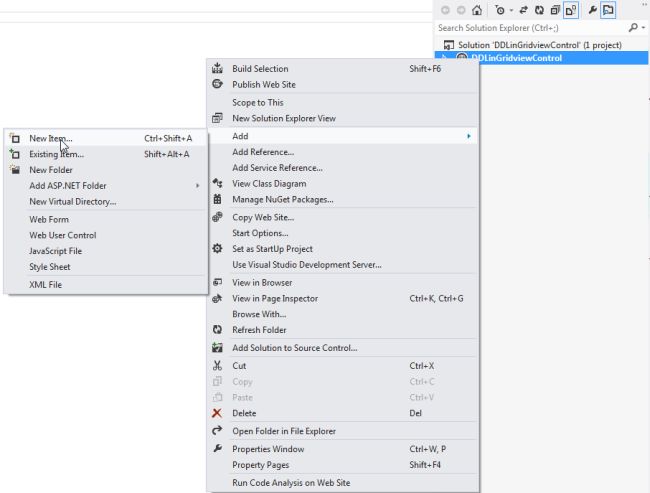Select the highlighted DDLinGridviewControl project

[517, 58]
